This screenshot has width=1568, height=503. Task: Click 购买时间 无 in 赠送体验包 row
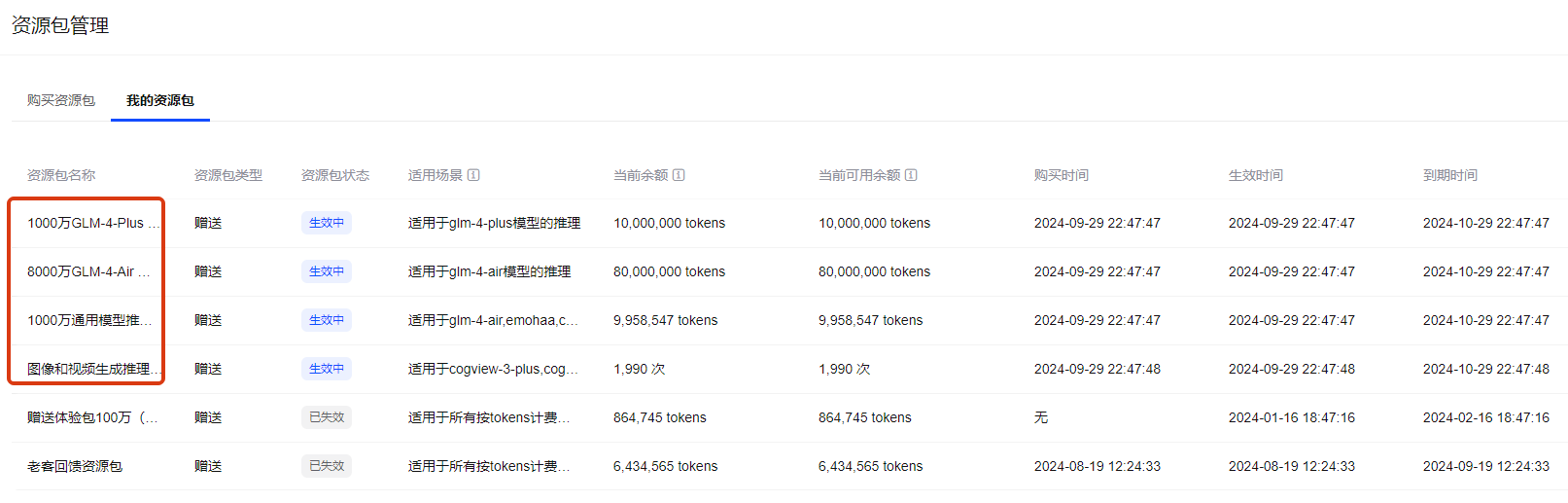[1041, 417]
